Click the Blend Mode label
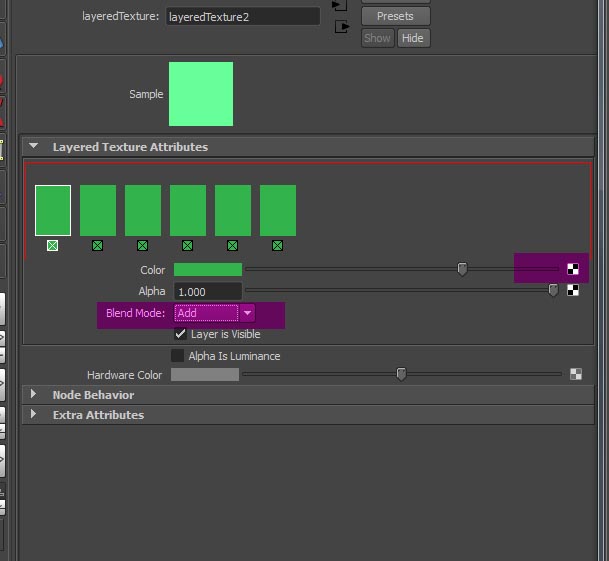609x561 pixels. click(x=135, y=313)
